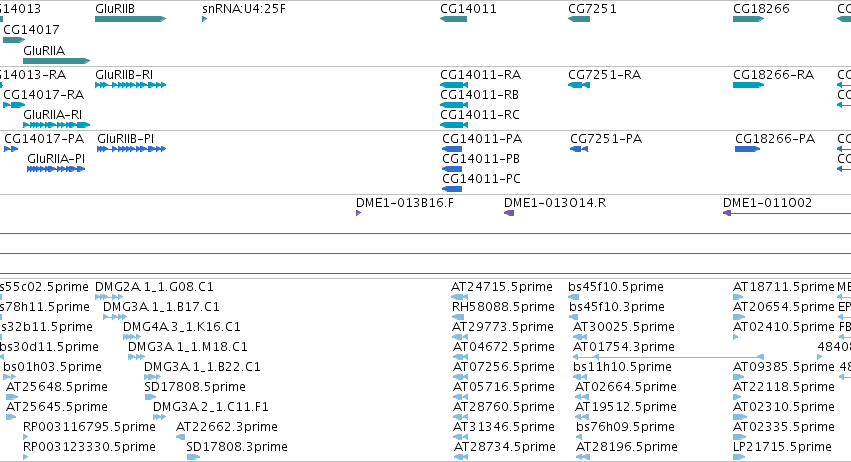851x462 pixels.
Task: Select the long AT01754.3prime spanning line
Action: [669, 357]
